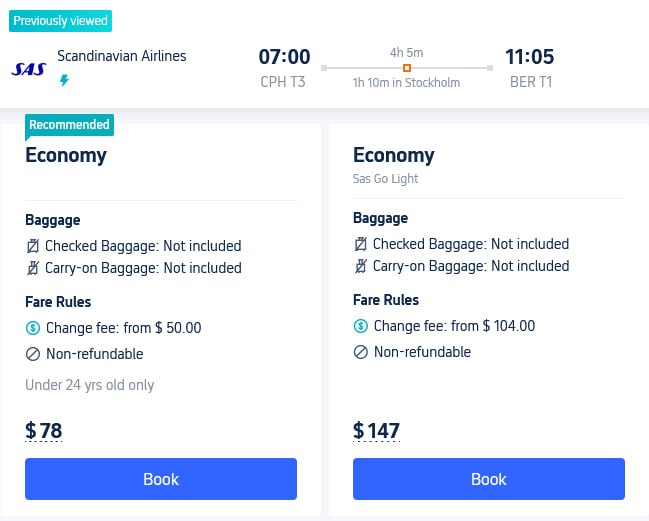This screenshot has height=521, width=649.
Task: Click the non-refundable icon in Sas Go Light
Action: [361, 352]
